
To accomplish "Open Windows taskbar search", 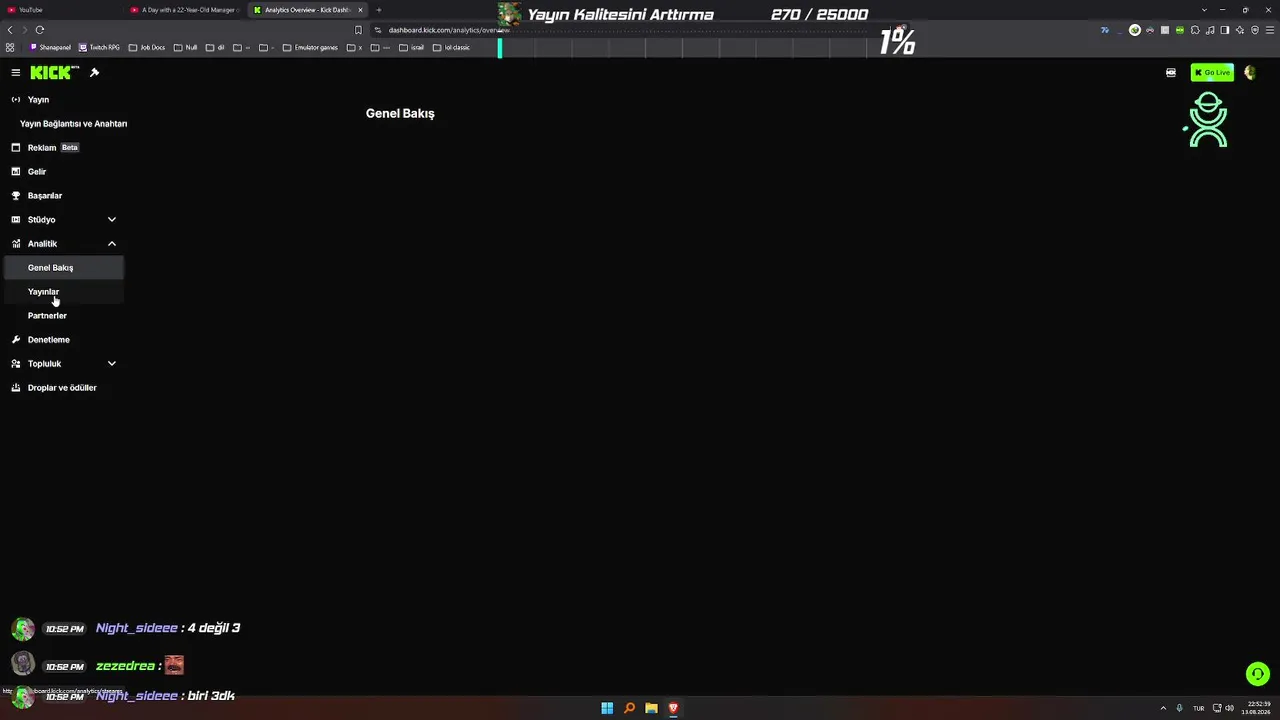I will point(629,708).
